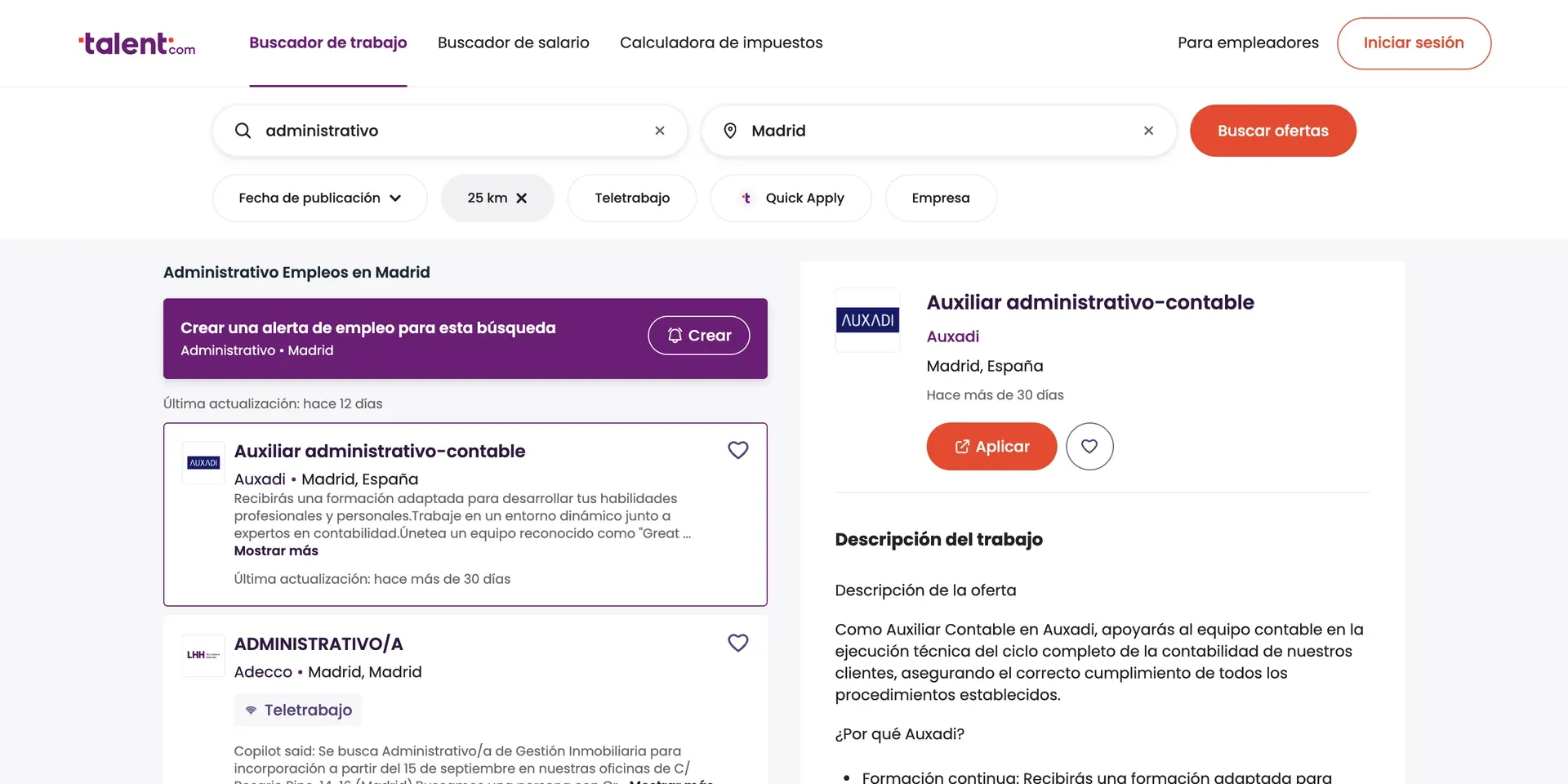The image size is (1568, 784).
Task: Expand Fecha de publicación dropdown
Action: tap(320, 198)
